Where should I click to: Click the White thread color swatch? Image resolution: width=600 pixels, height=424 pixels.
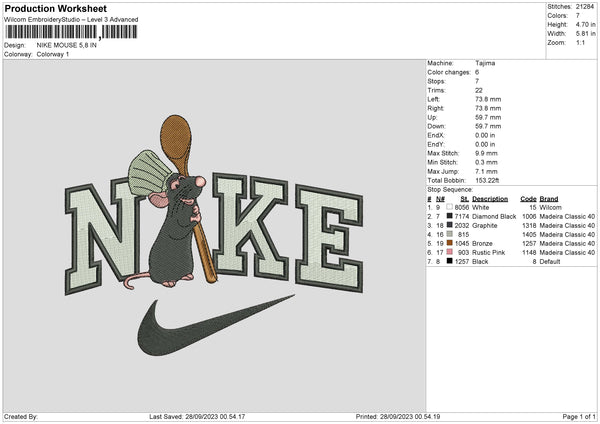[449, 207]
